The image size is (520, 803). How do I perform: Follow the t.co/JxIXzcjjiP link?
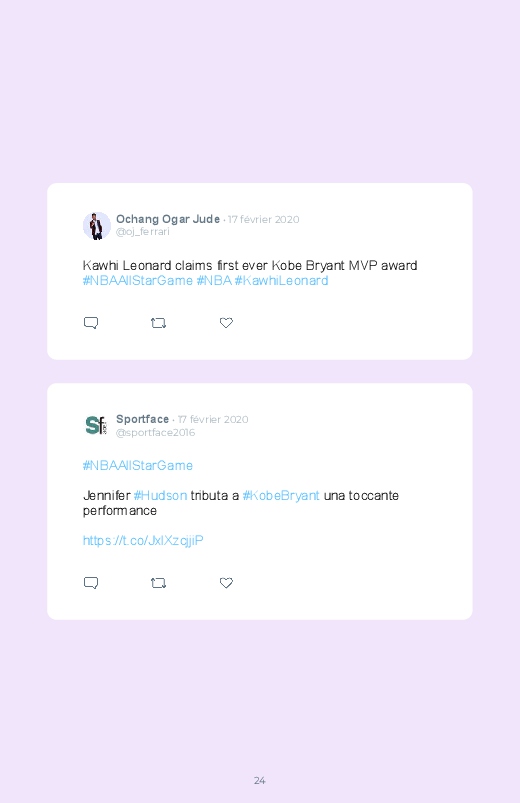[143, 541]
